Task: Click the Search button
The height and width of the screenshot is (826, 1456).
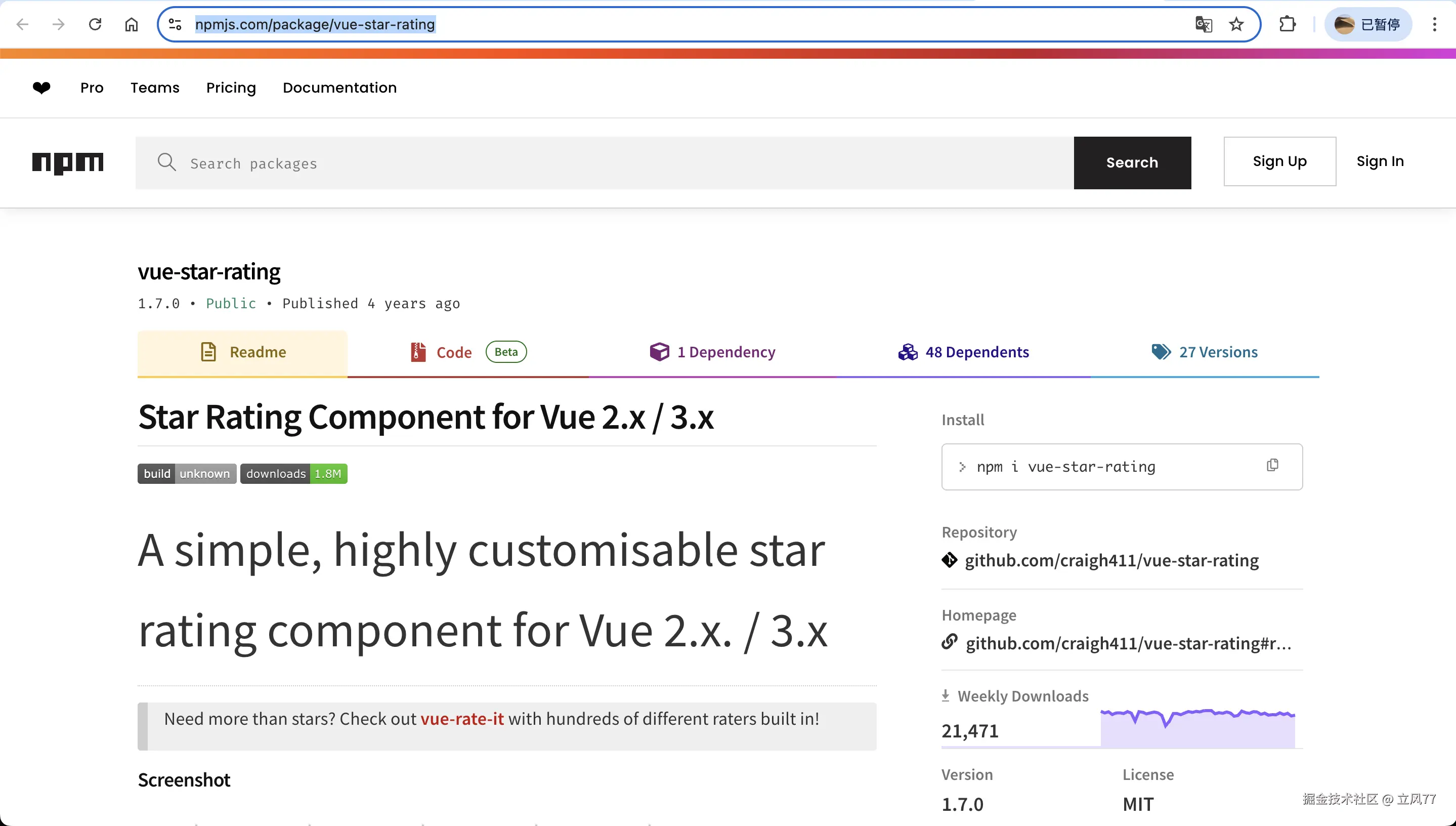Action: tap(1132, 163)
